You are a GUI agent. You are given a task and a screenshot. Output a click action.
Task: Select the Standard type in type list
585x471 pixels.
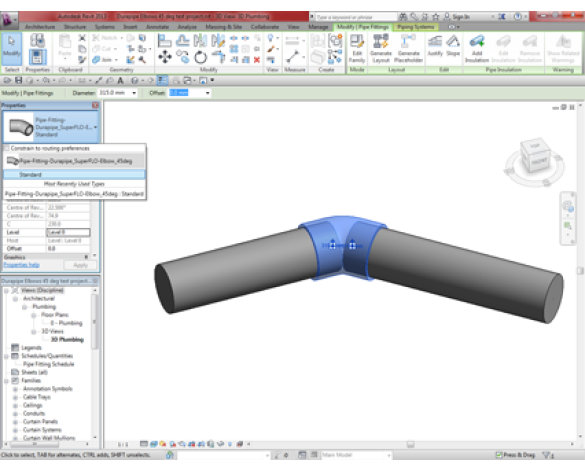74,174
